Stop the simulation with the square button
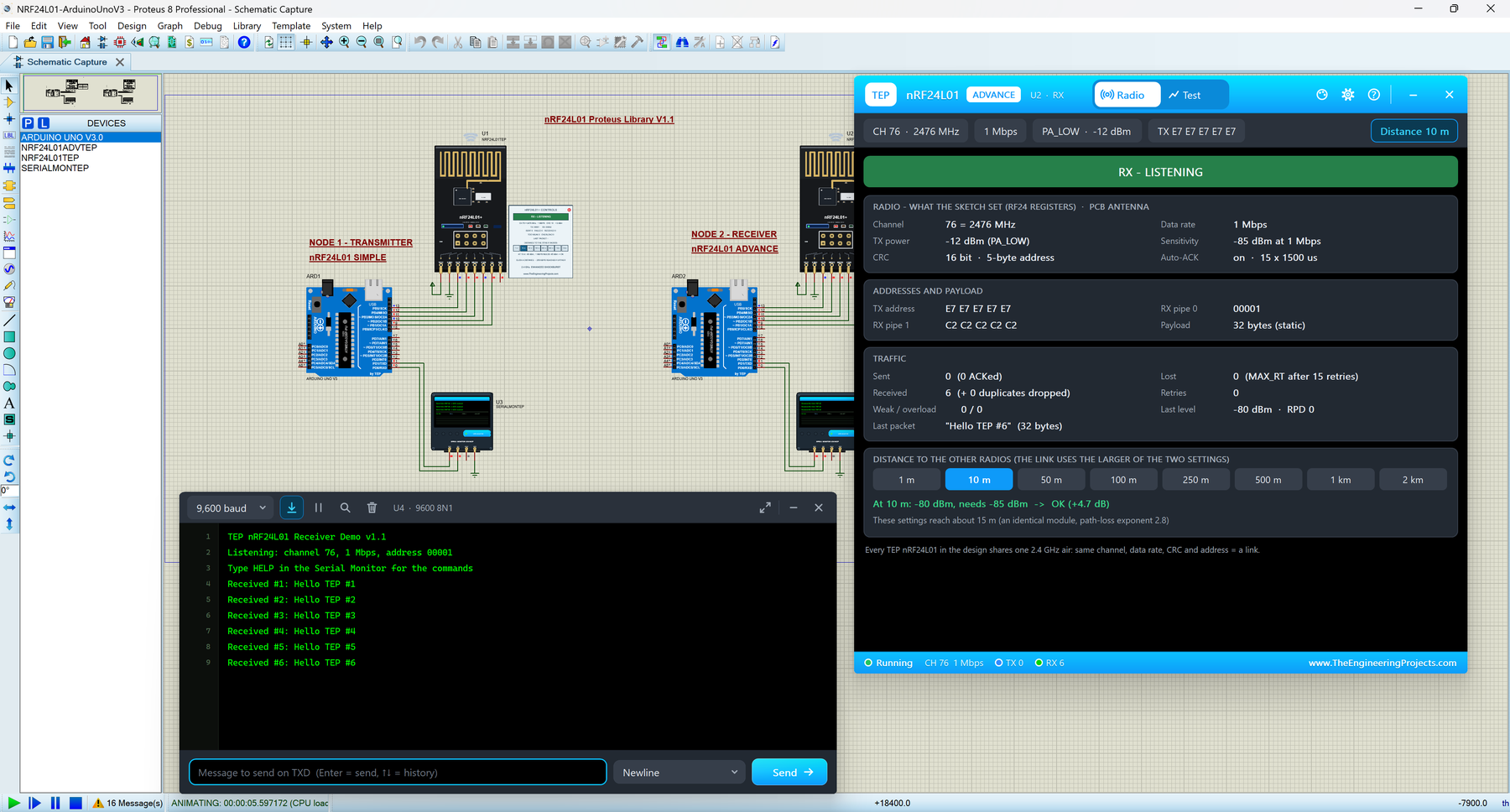Image resolution: width=1510 pixels, height=812 pixels. click(75, 803)
